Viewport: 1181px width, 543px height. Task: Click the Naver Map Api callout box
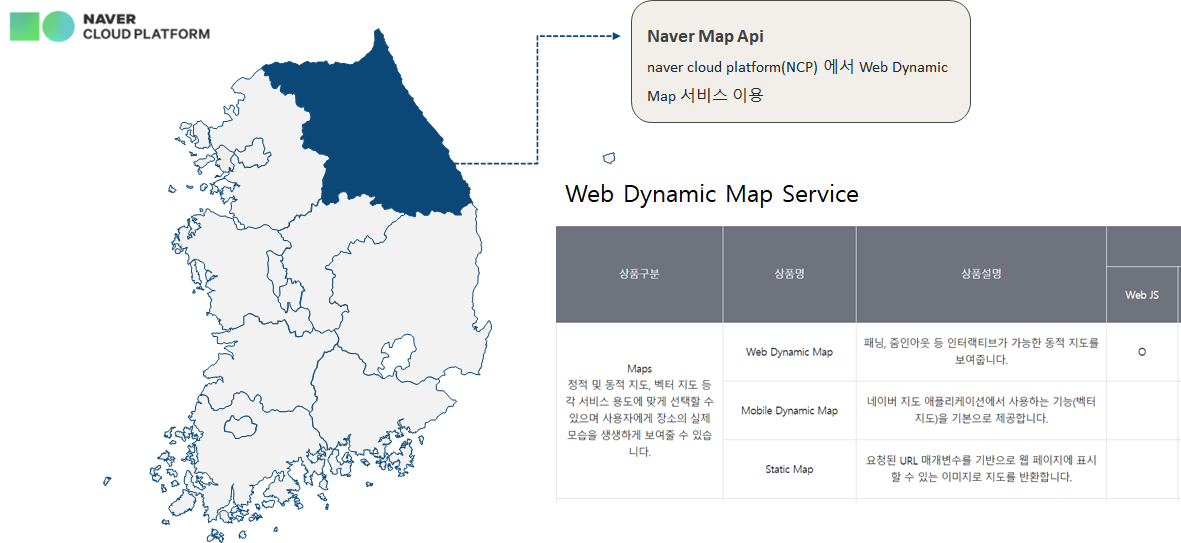coord(800,62)
